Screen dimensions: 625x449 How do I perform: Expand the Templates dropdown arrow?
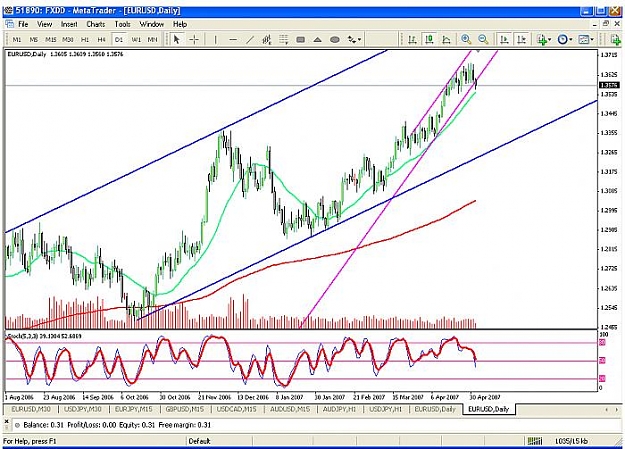(592, 39)
